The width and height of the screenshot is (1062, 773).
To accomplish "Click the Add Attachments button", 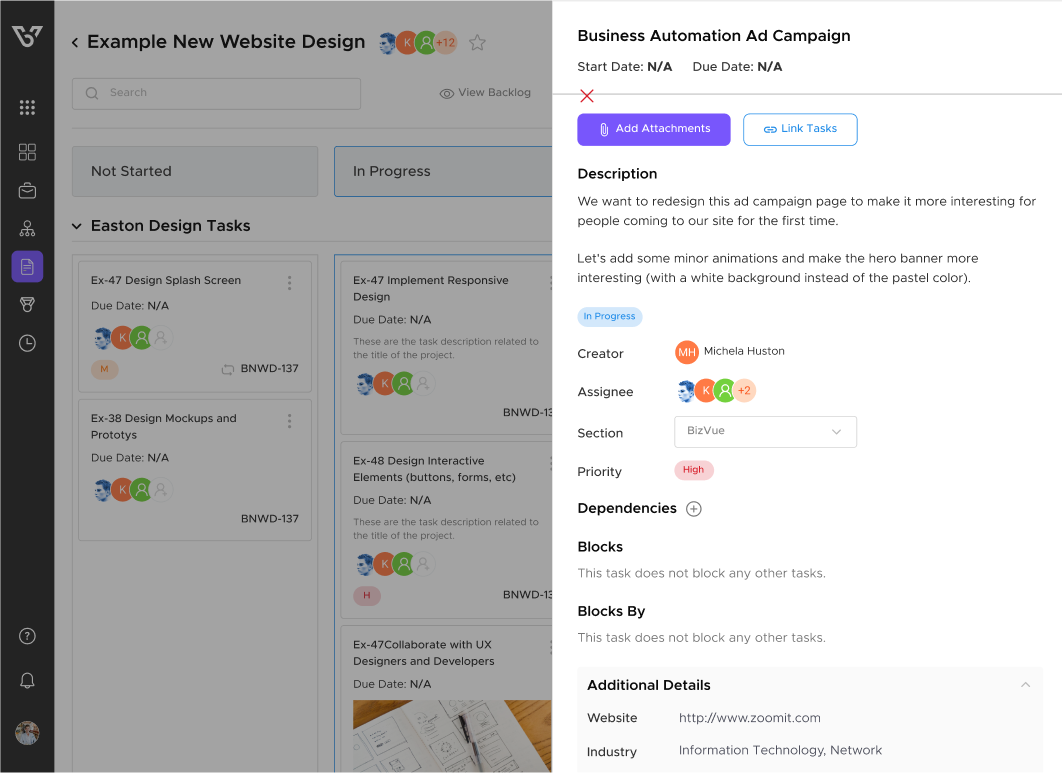I will (x=653, y=129).
